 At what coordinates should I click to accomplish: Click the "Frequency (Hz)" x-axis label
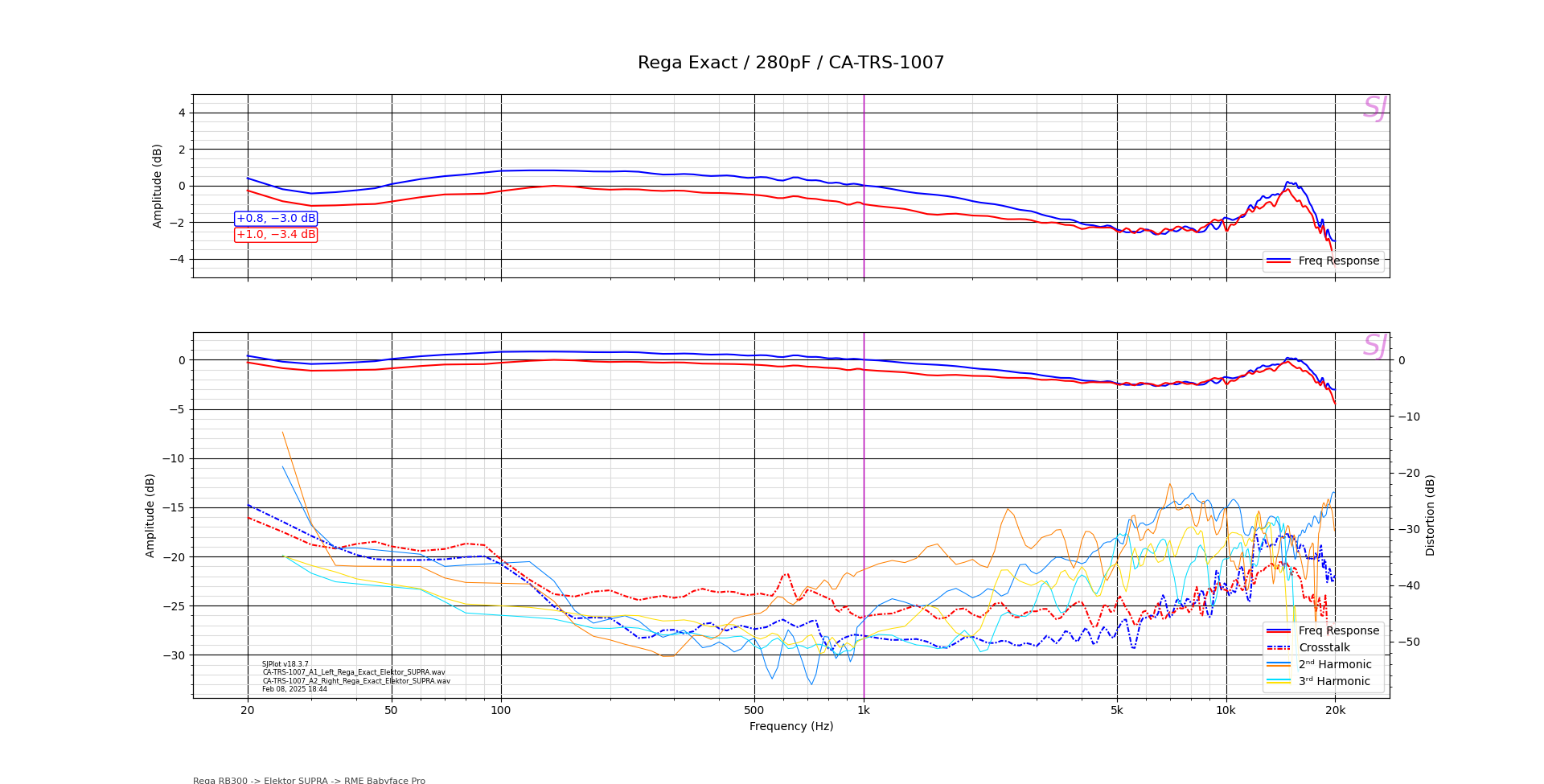(791, 726)
